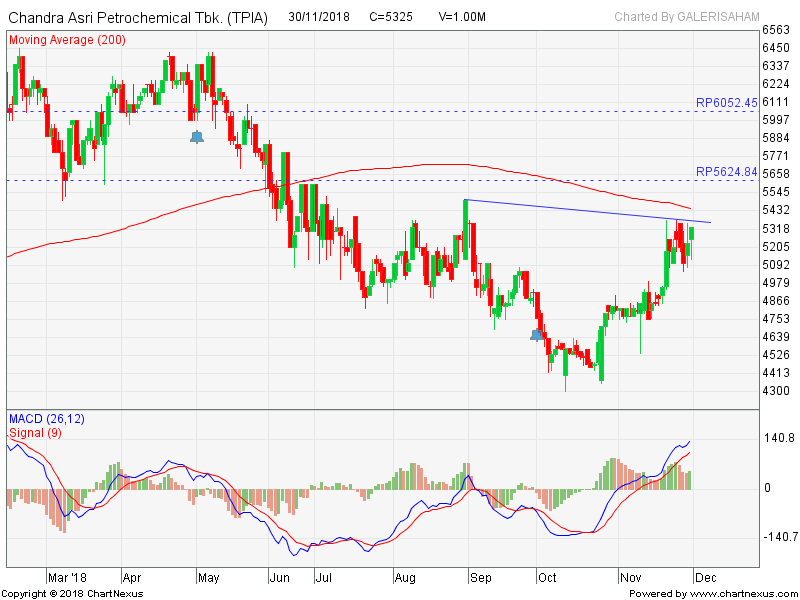Screen dimensions: 800x600
Task: Click the '5318' price axis value
Action: point(776,229)
